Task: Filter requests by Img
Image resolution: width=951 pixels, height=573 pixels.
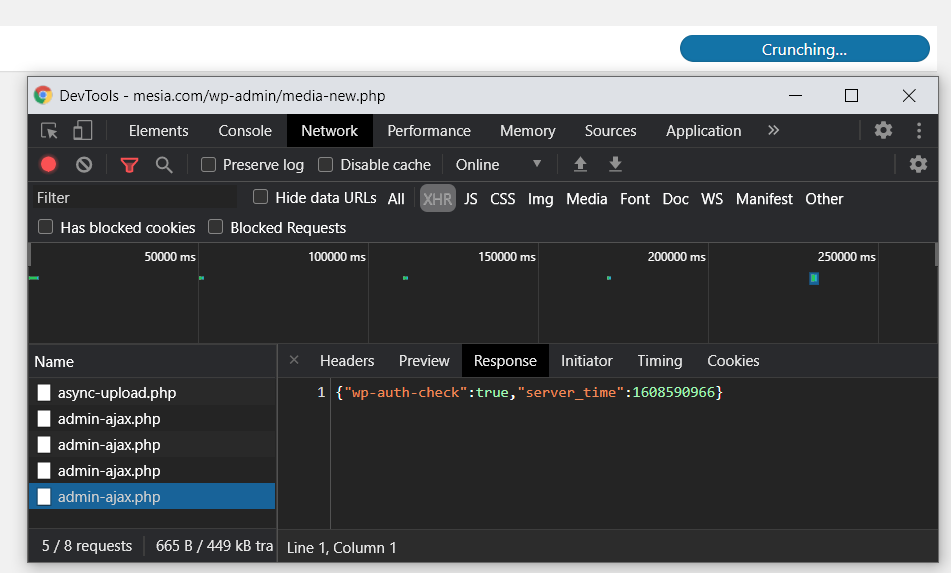Action: (x=540, y=199)
